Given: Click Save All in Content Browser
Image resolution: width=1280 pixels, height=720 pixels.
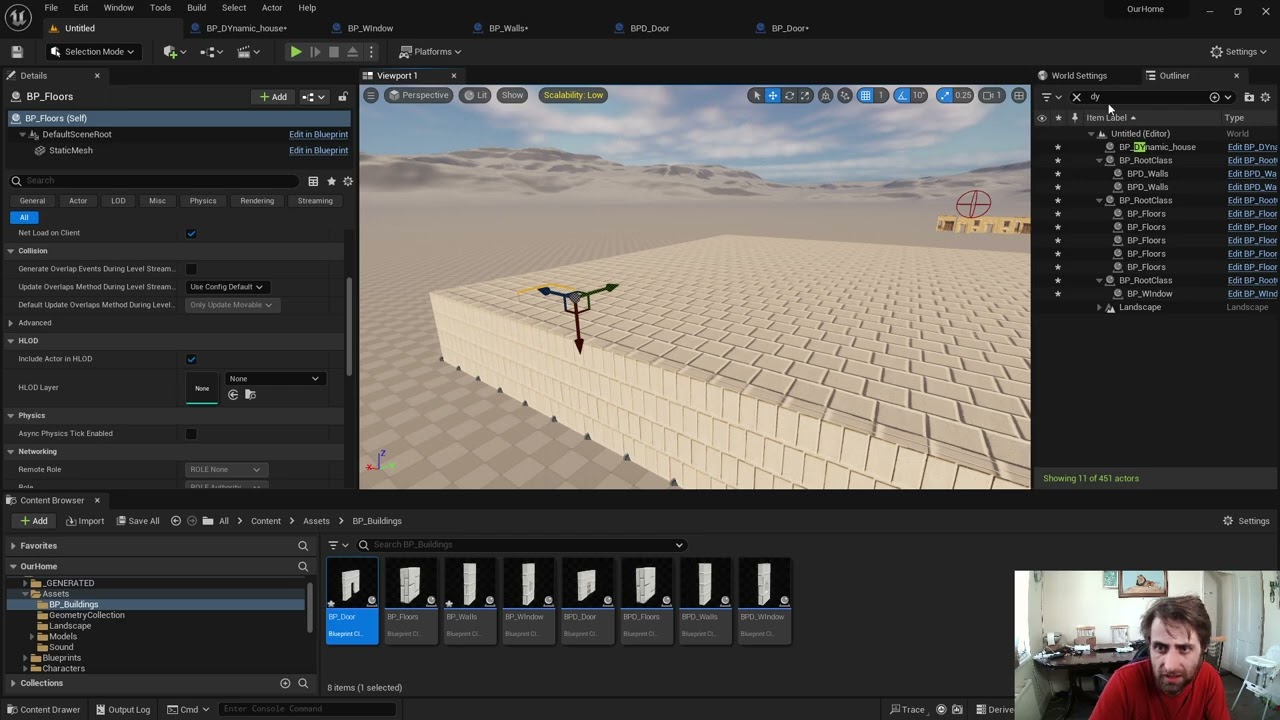Looking at the screenshot, I should click(x=136, y=521).
